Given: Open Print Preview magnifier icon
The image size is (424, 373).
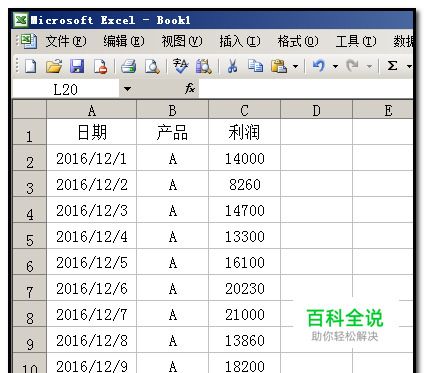Looking at the screenshot, I should pos(152,66).
